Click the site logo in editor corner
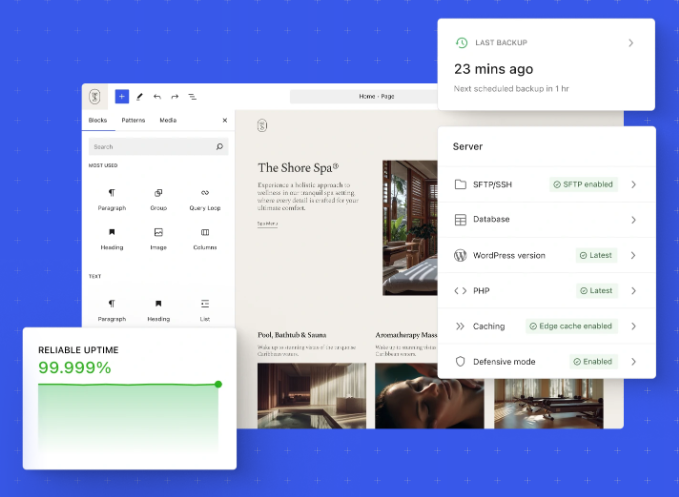This screenshot has width=679, height=497. [96, 97]
